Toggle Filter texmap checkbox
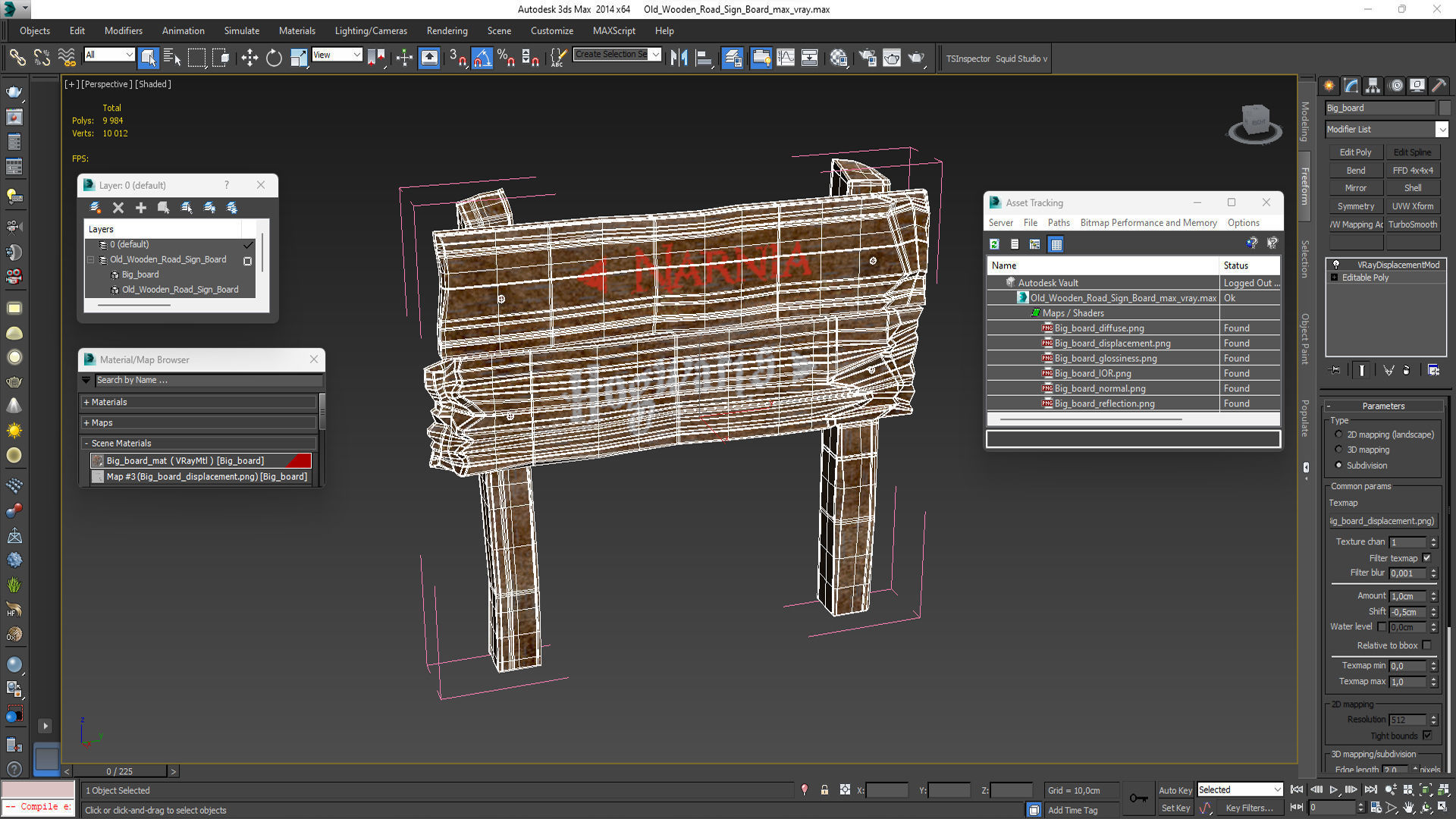Viewport: 1456px width, 819px height. (x=1426, y=558)
